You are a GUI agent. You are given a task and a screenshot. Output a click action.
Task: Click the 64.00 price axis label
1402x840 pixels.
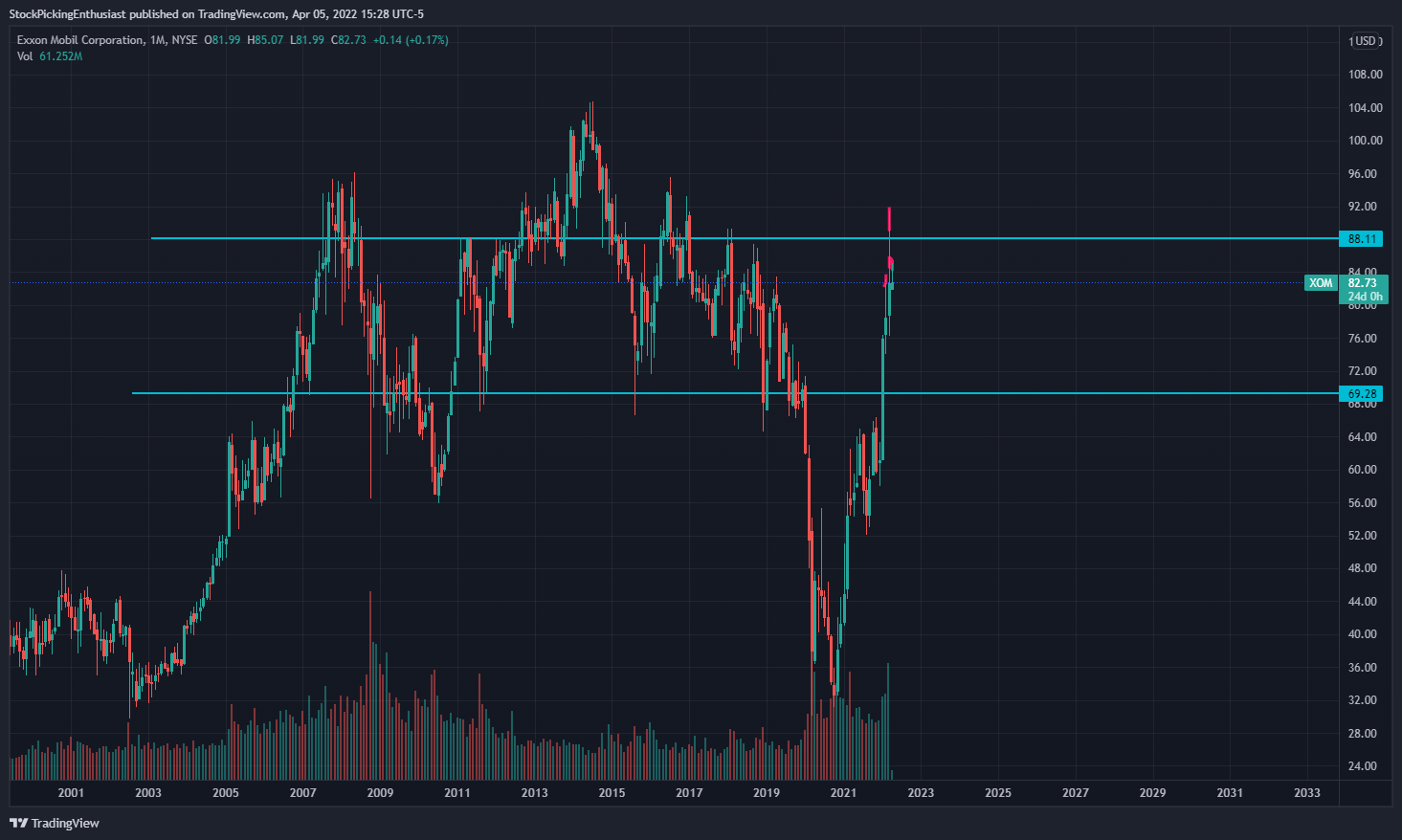[x=1363, y=437]
